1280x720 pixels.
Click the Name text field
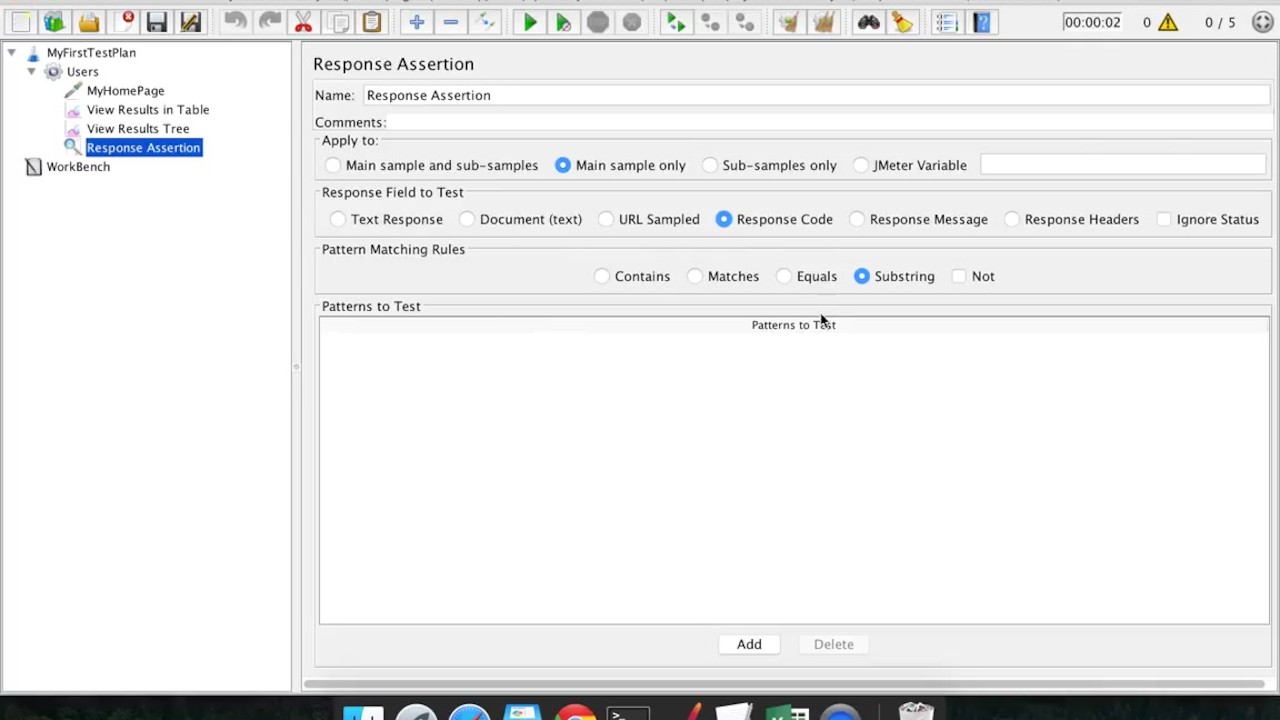pyautogui.click(x=815, y=95)
